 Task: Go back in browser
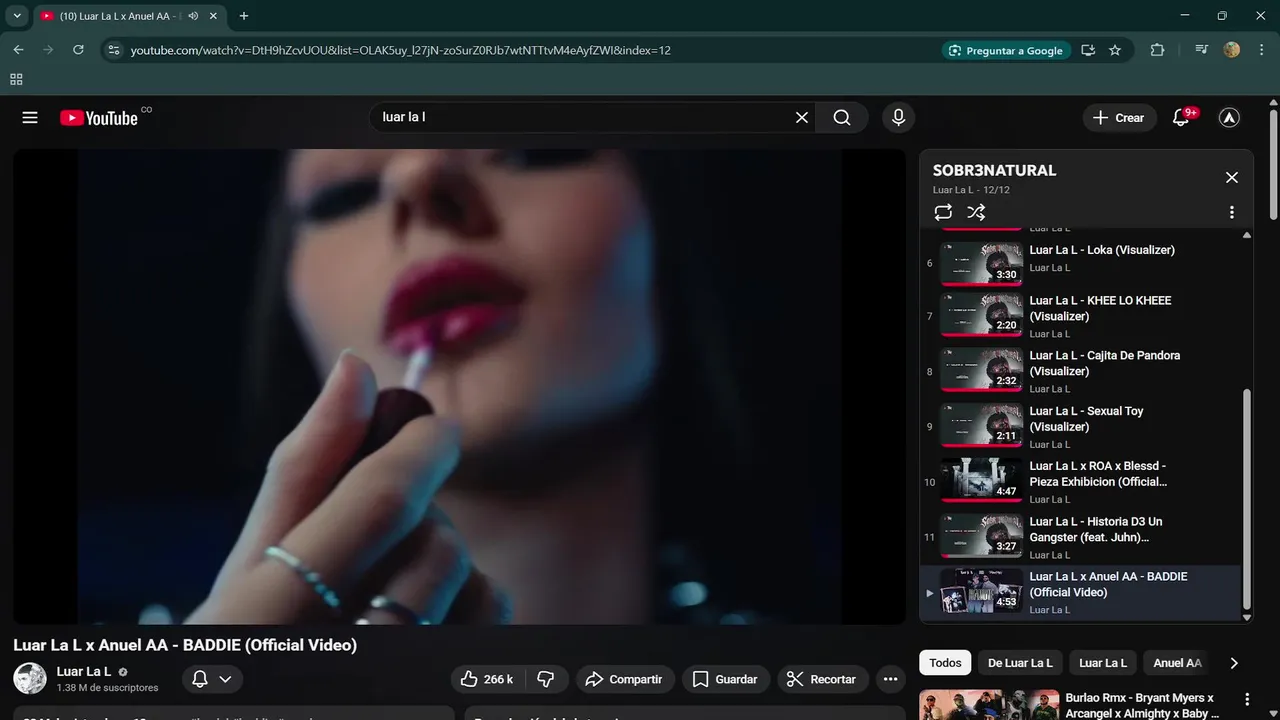coord(18,50)
